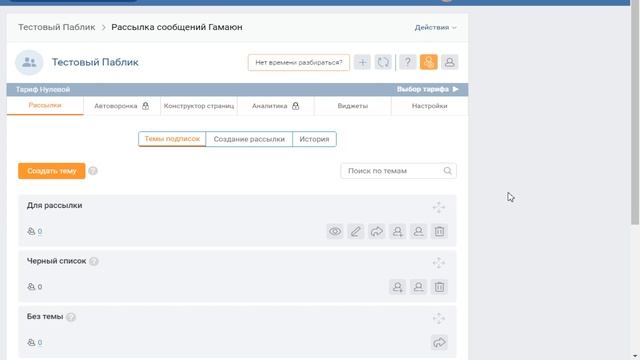Click Рассылка сообщений Гамаюн breadcrumb text
This screenshot has width=640, height=360.
[x=177, y=27]
